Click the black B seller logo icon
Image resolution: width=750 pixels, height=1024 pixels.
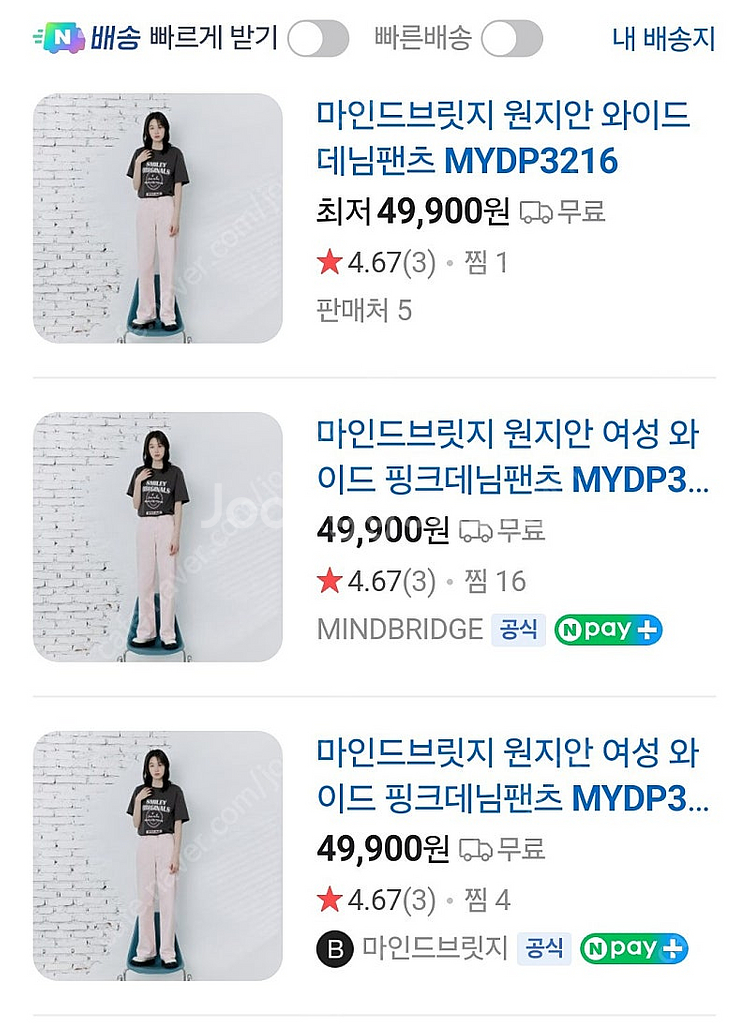point(334,948)
